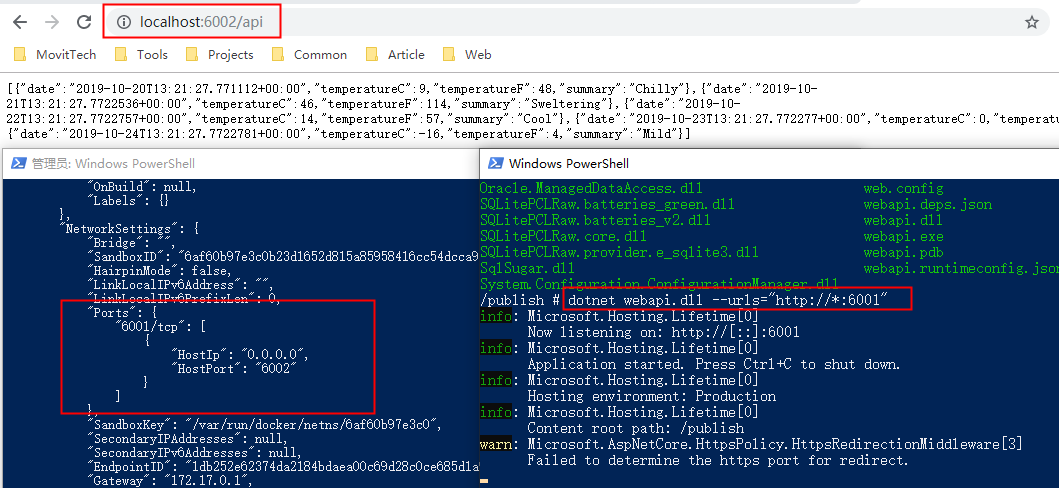This screenshot has width=1059, height=488.
Task: Open the Article bookmark folder
Action: [x=395, y=55]
